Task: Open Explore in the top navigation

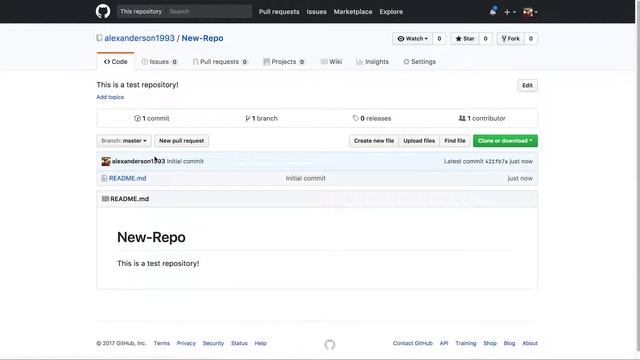Action: pyautogui.click(x=391, y=12)
